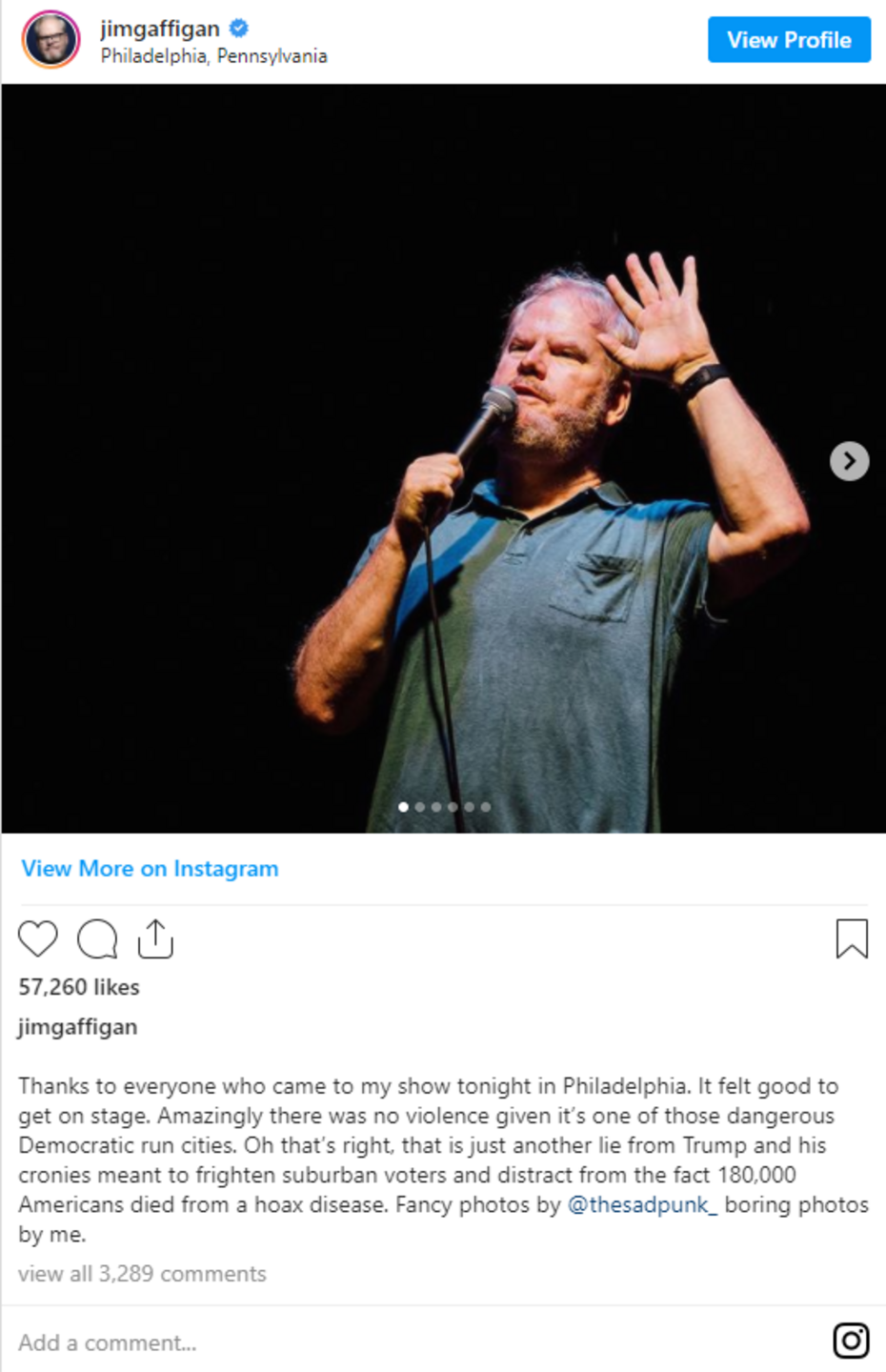Open the View More on Instagram link
The image size is (886, 1372).
pos(150,868)
